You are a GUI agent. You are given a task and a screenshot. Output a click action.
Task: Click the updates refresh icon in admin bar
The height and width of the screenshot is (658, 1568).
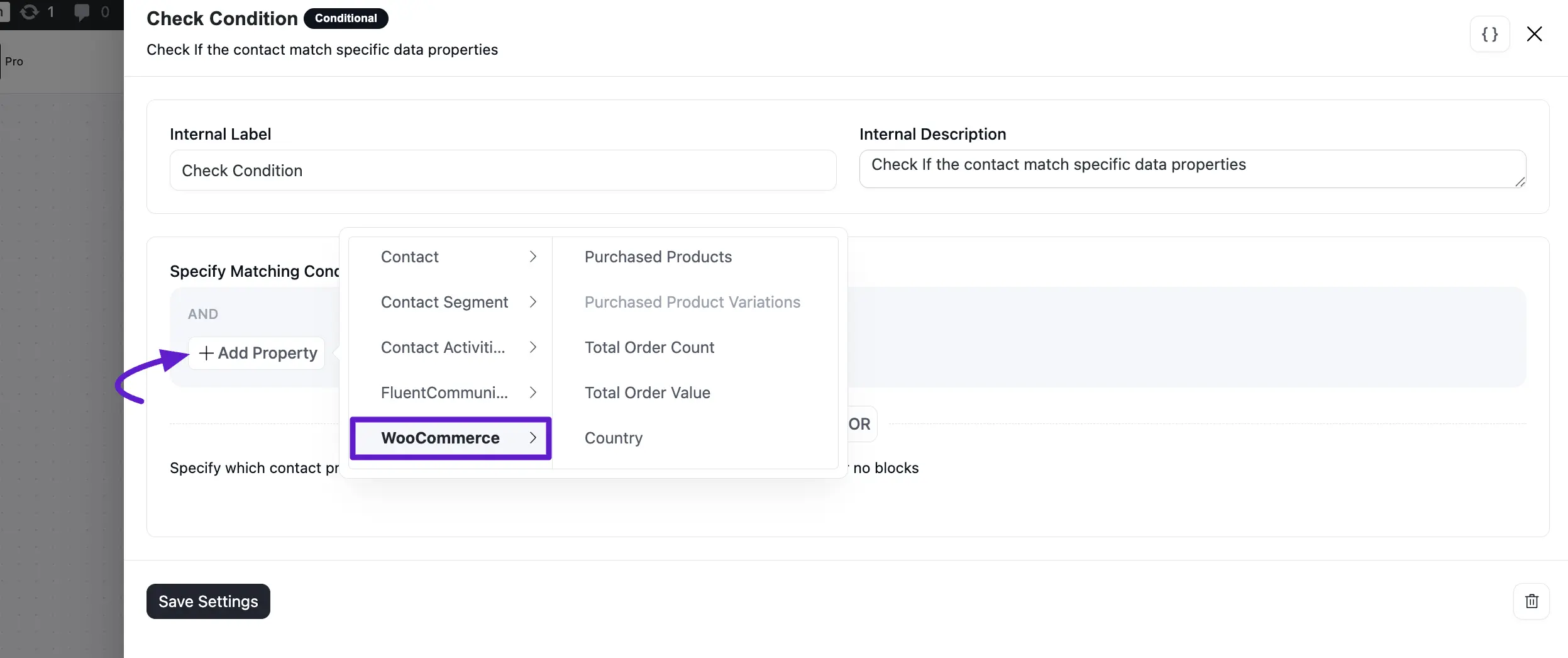[30, 11]
